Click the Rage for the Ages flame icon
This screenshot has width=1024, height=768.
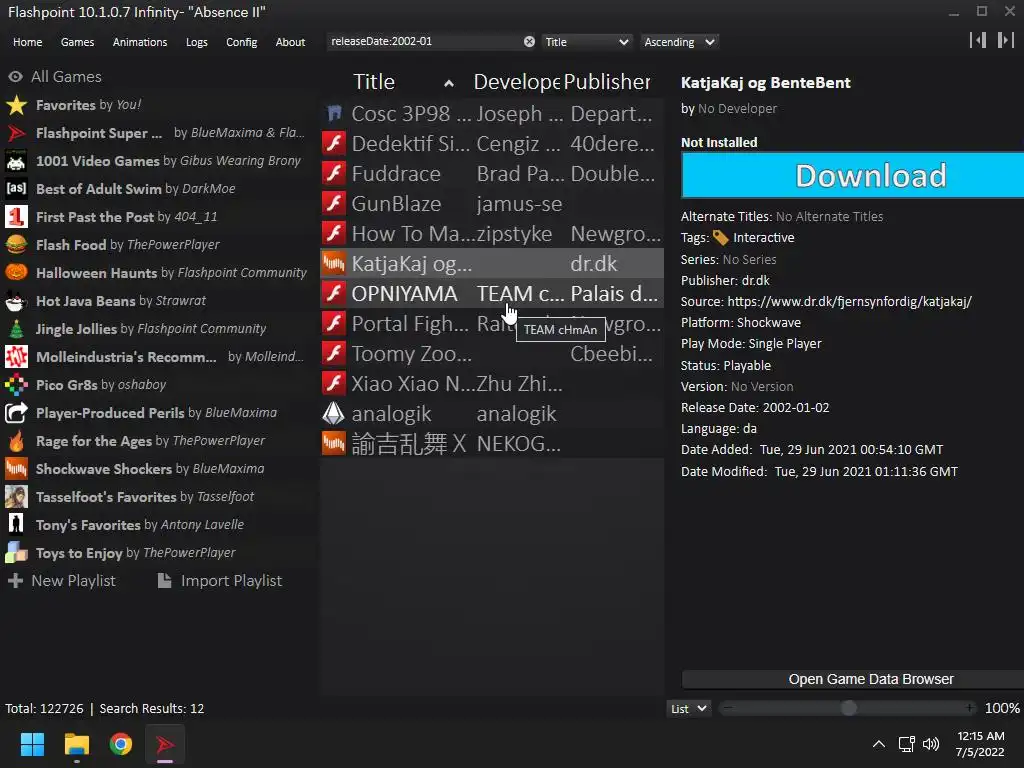[x=16, y=441]
